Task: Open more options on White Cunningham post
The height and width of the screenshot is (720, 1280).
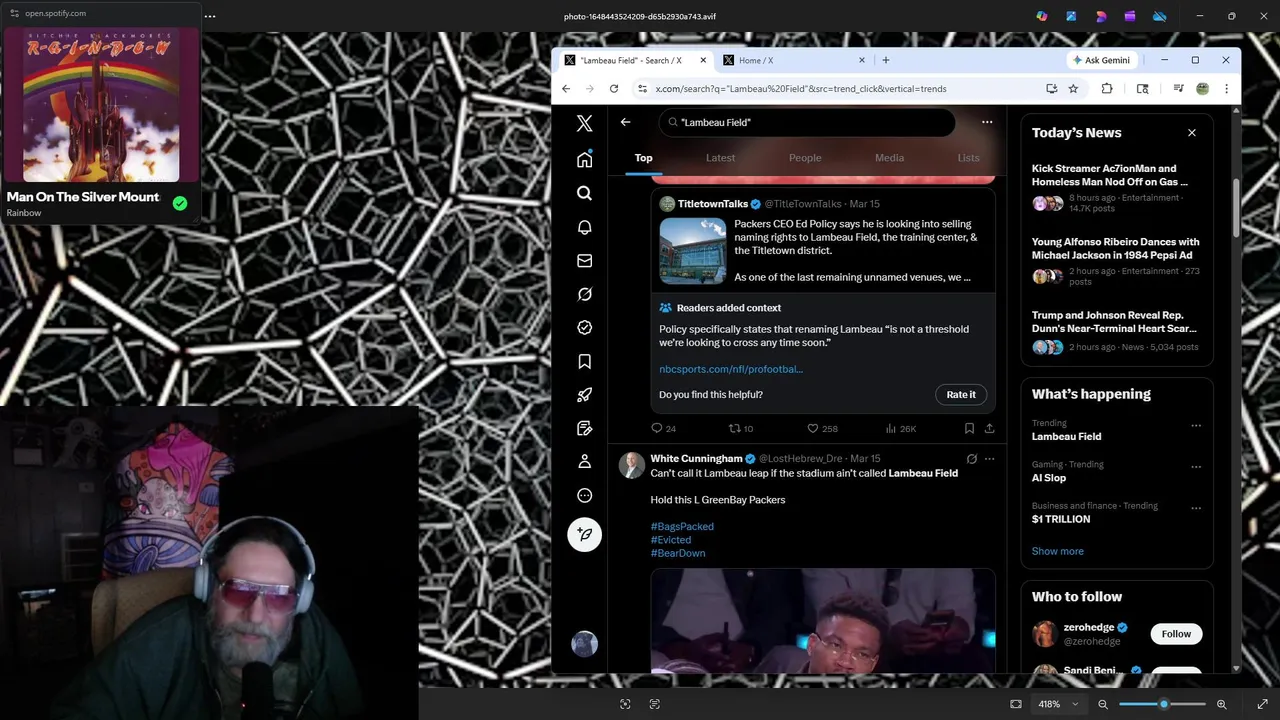Action: [x=989, y=459]
